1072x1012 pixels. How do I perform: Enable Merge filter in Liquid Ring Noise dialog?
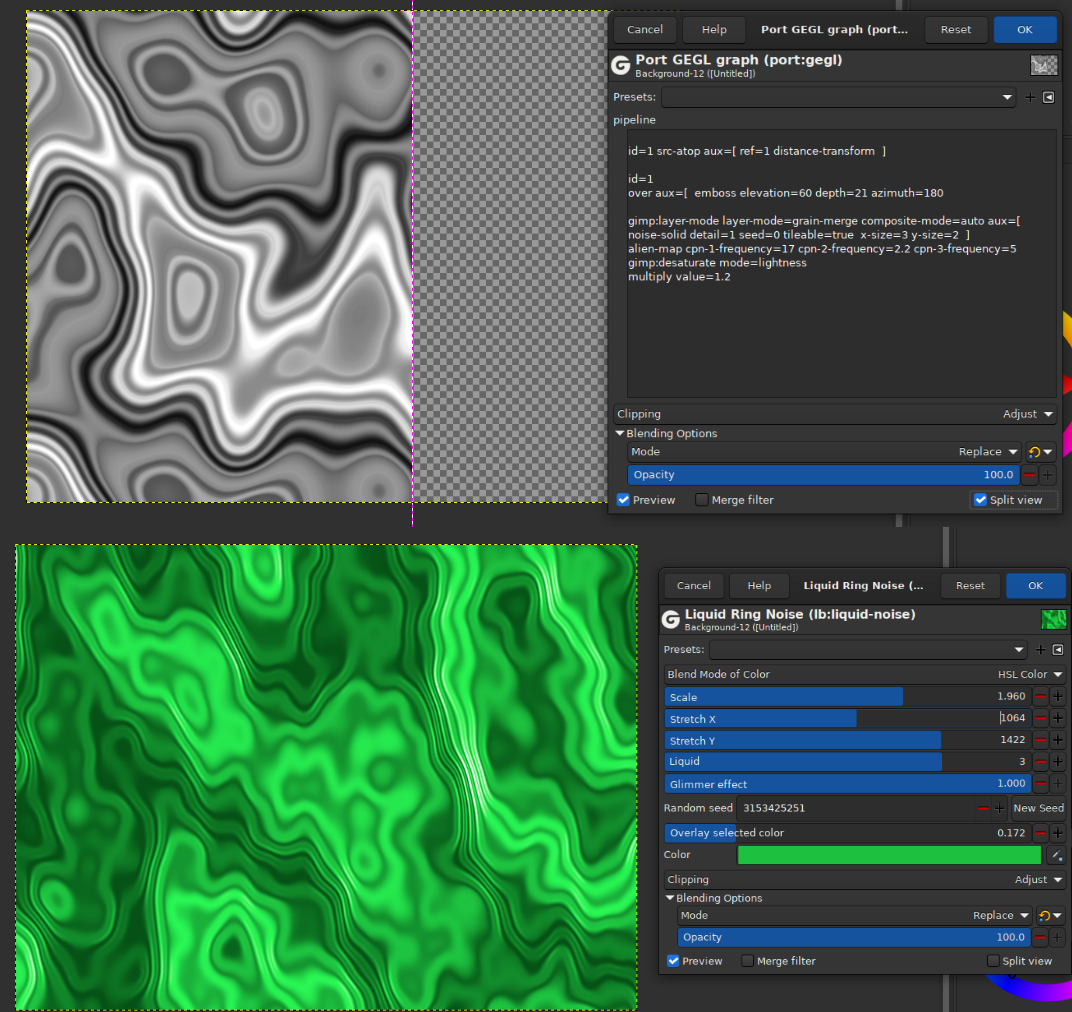pos(748,961)
